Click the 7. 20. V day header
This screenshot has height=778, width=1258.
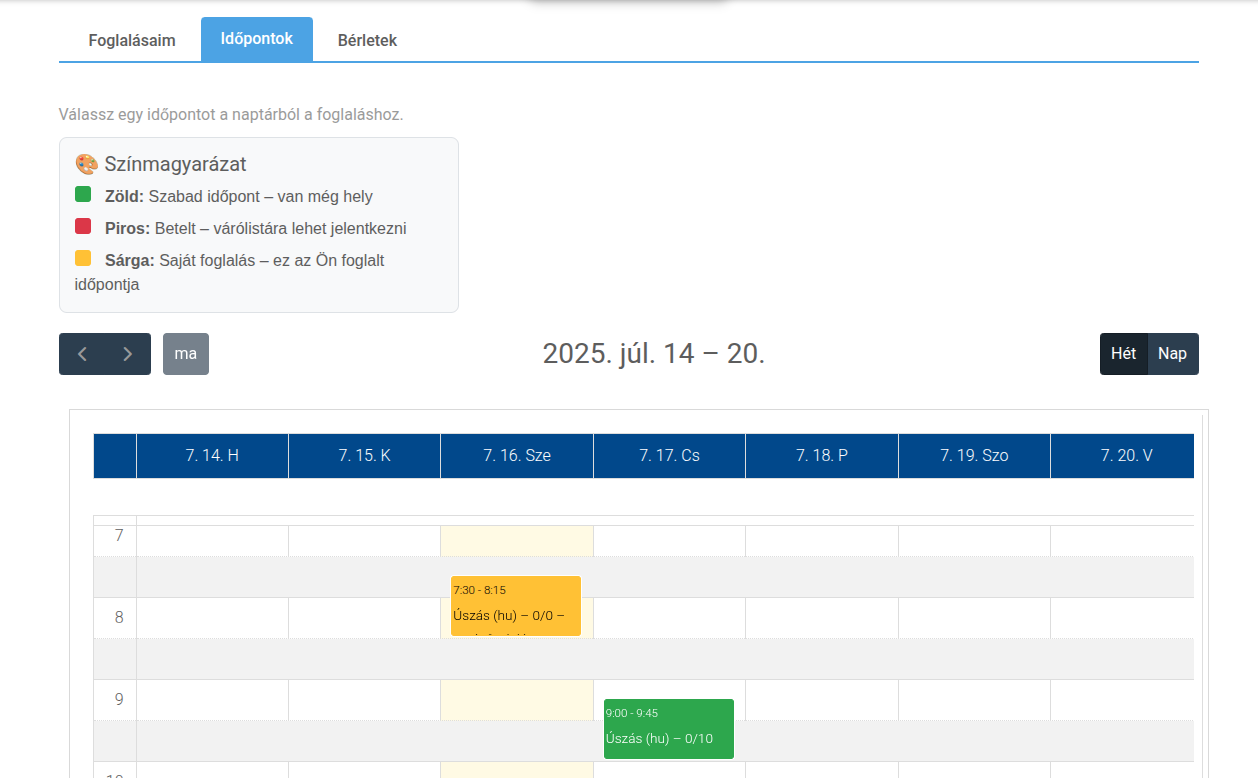point(1126,455)
